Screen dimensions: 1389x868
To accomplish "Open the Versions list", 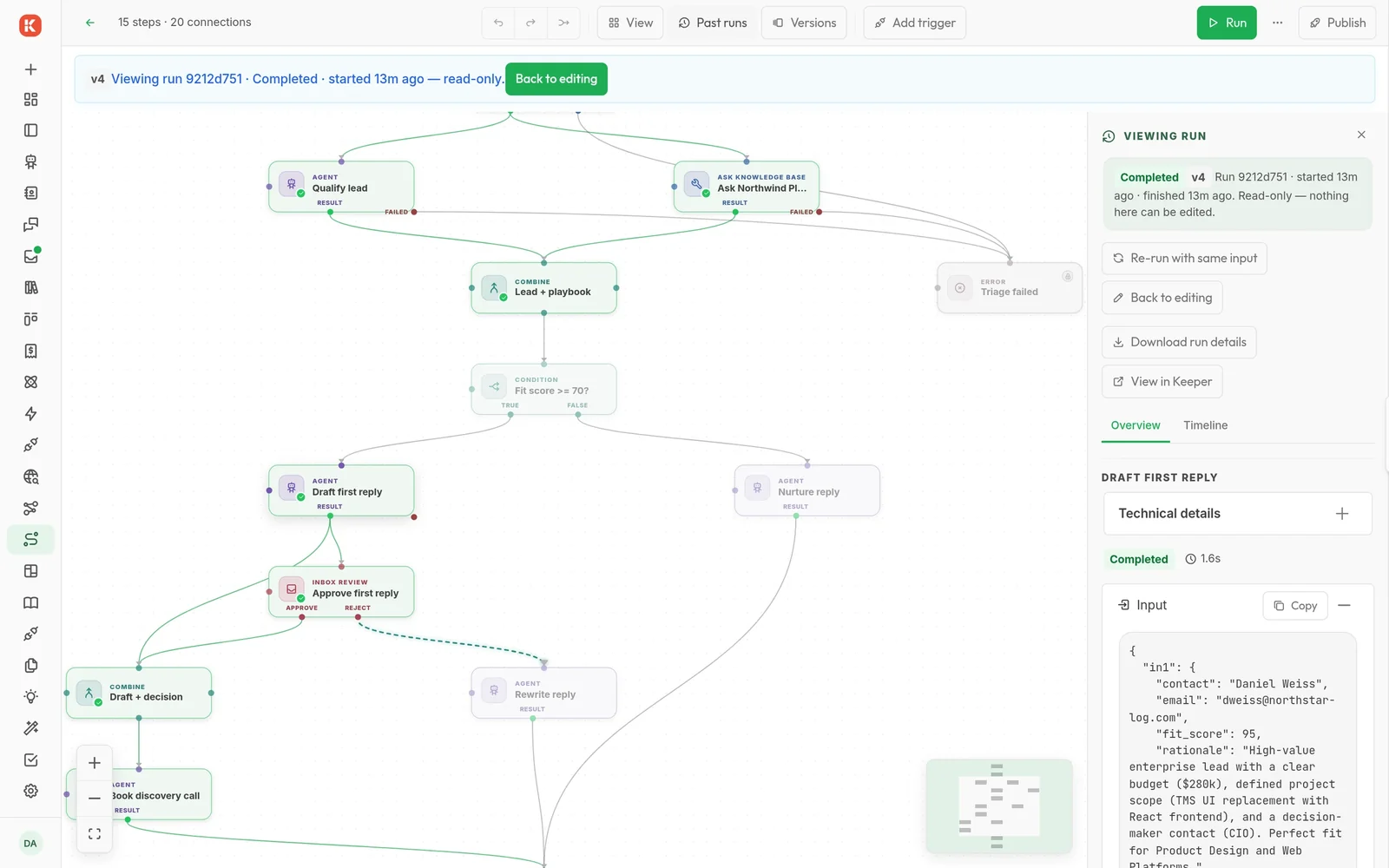I will coord(805,23).
